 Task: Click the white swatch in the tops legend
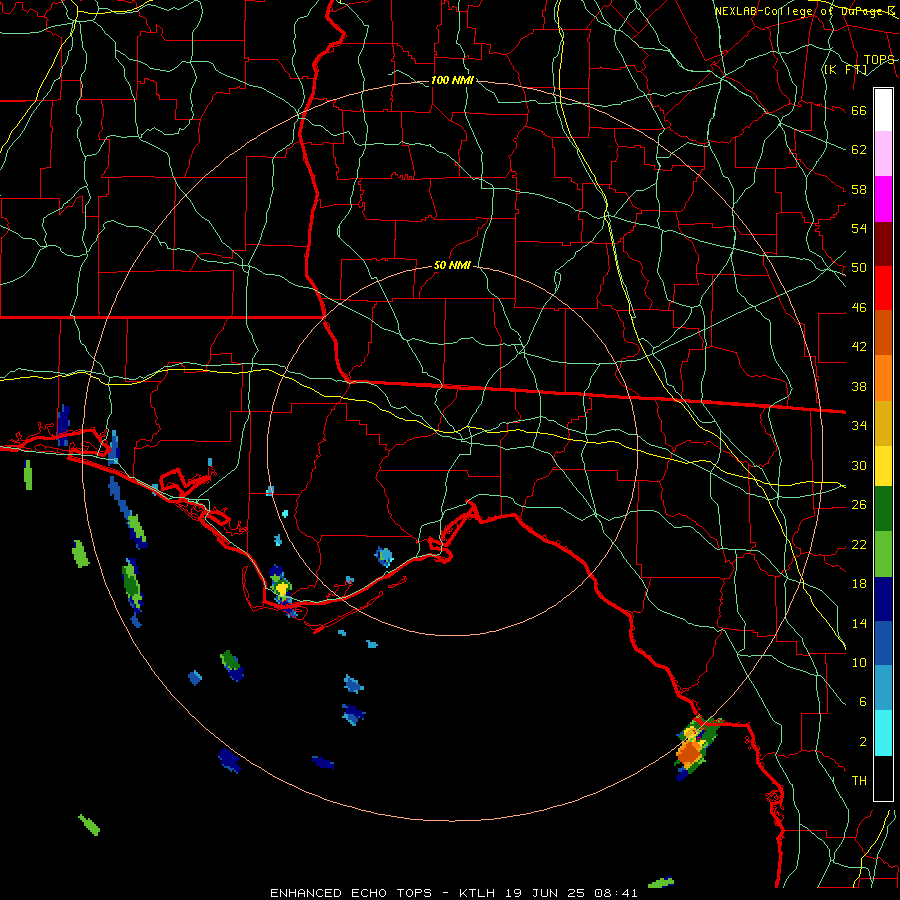pos(883,110)
